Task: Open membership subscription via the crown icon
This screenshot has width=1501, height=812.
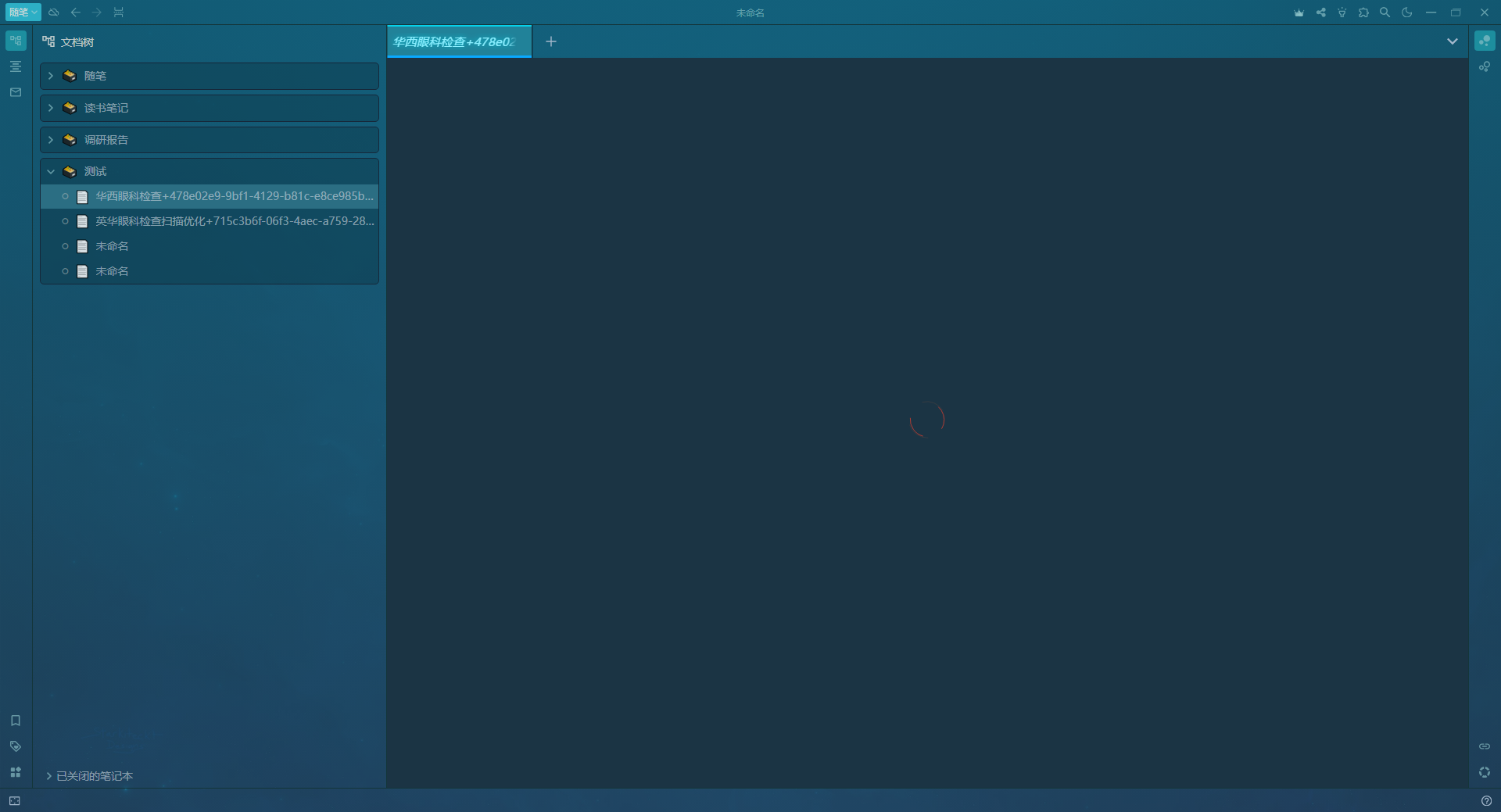Action: click(1299, 13)
